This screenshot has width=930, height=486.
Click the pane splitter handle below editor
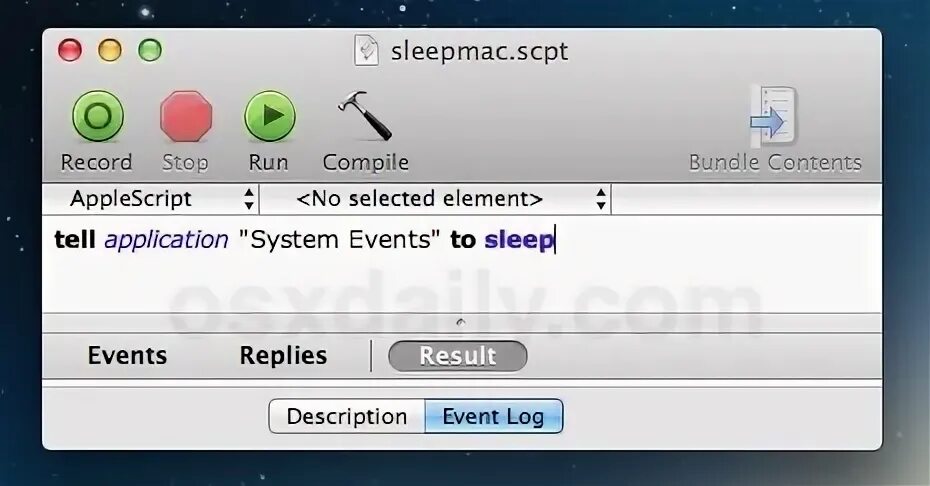[461, 323]
